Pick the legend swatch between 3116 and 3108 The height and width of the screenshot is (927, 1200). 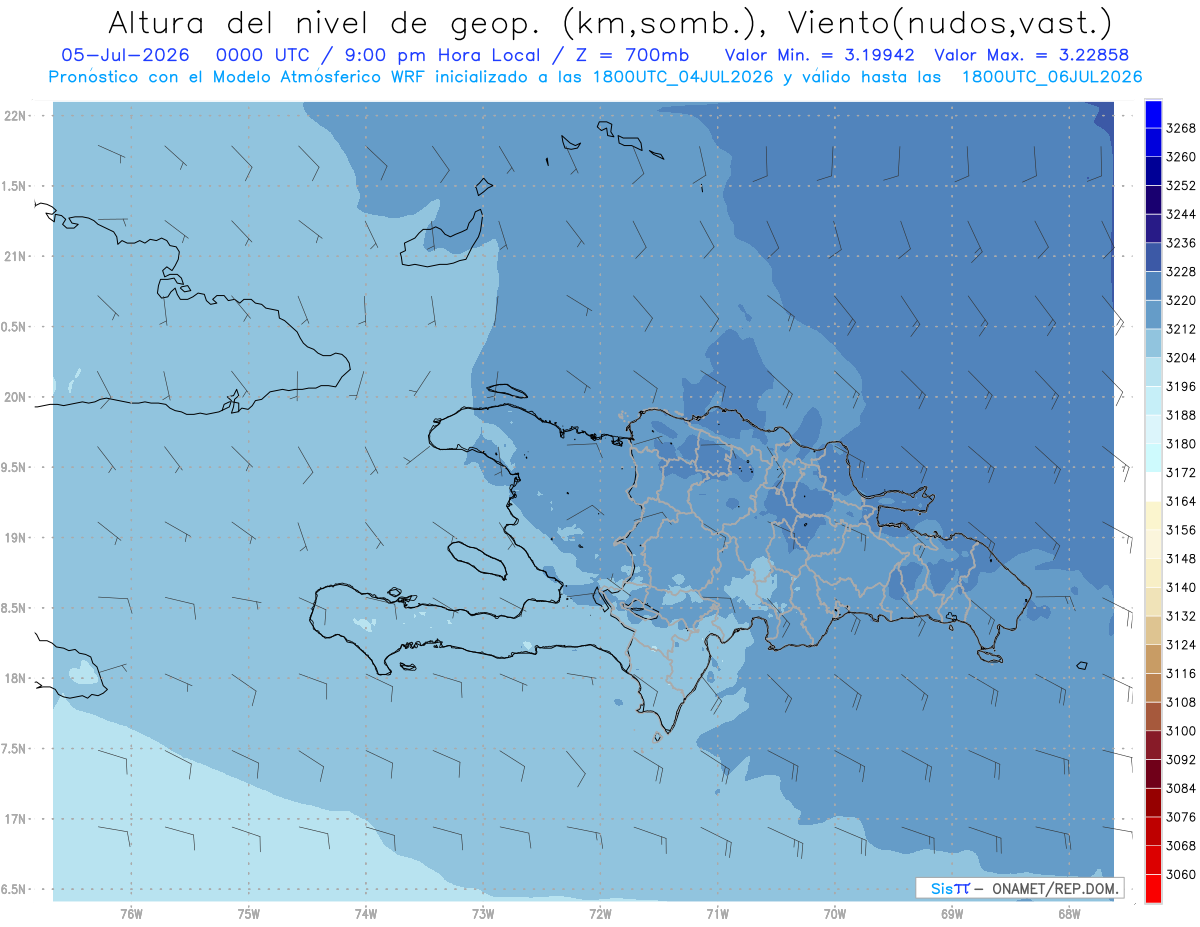[1153, 687]
